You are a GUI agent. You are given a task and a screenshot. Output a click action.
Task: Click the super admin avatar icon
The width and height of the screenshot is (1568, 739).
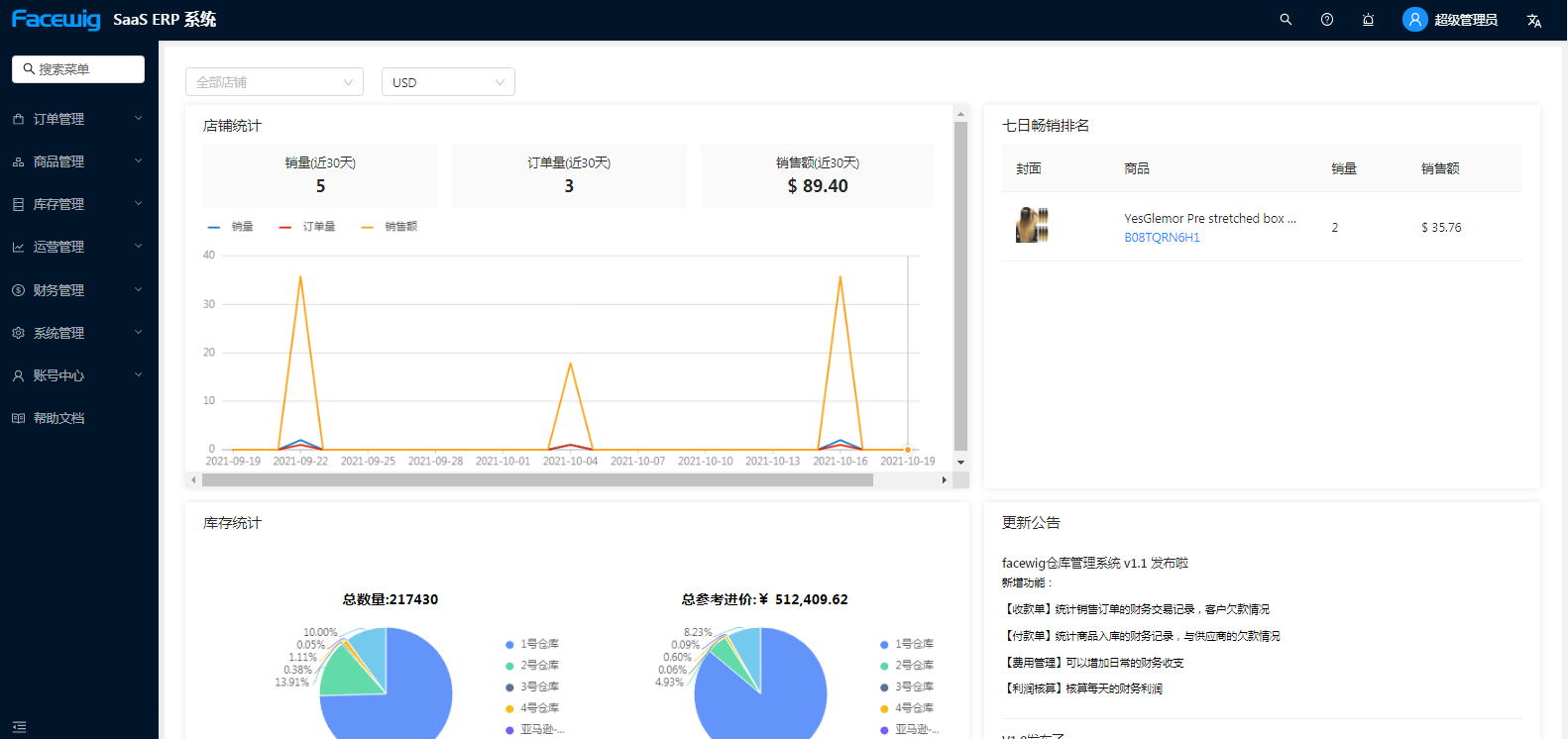(x=1414, y=20)
